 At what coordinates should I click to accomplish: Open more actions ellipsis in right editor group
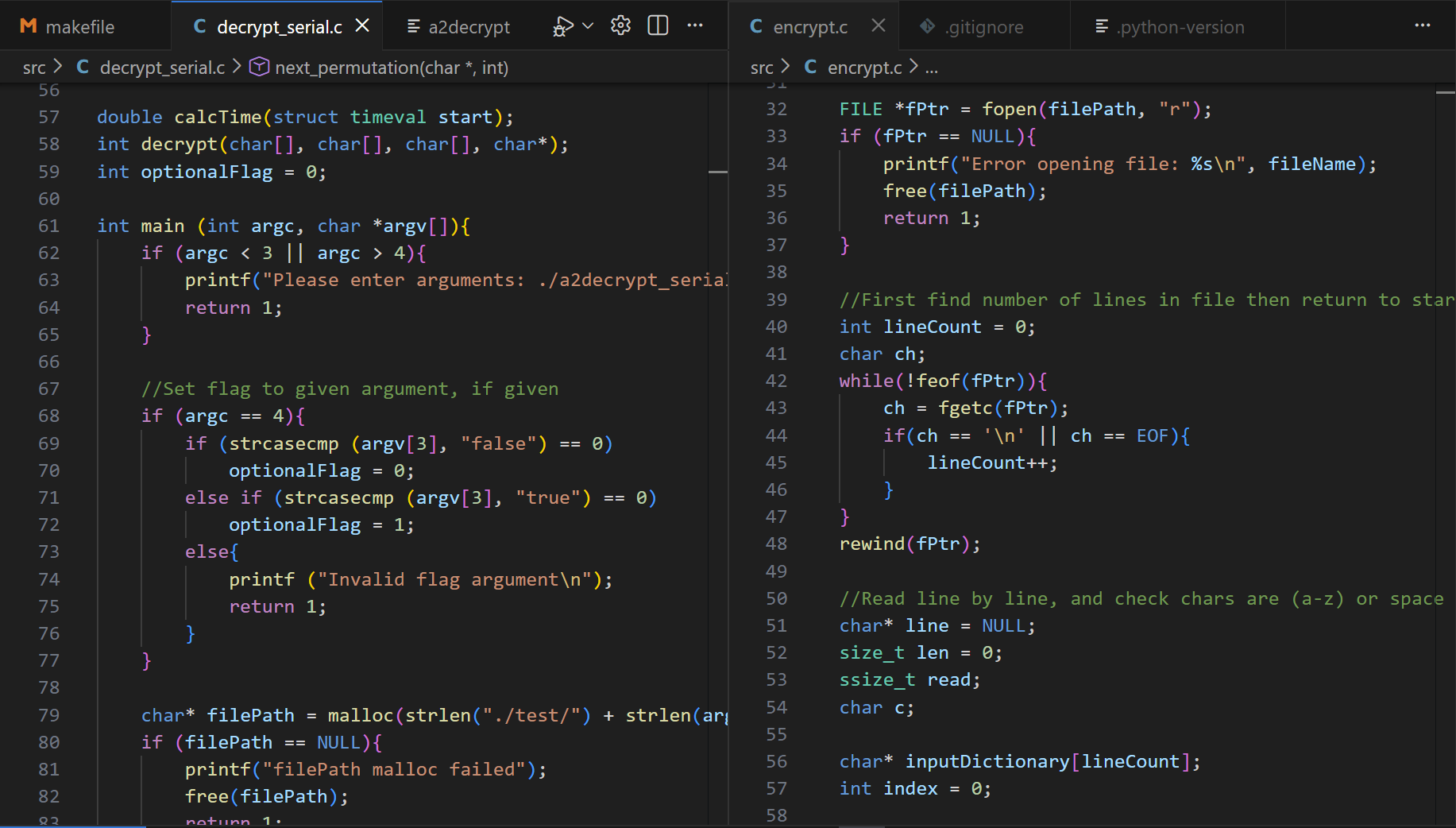pyautogui.click(x=1422, y=25)
